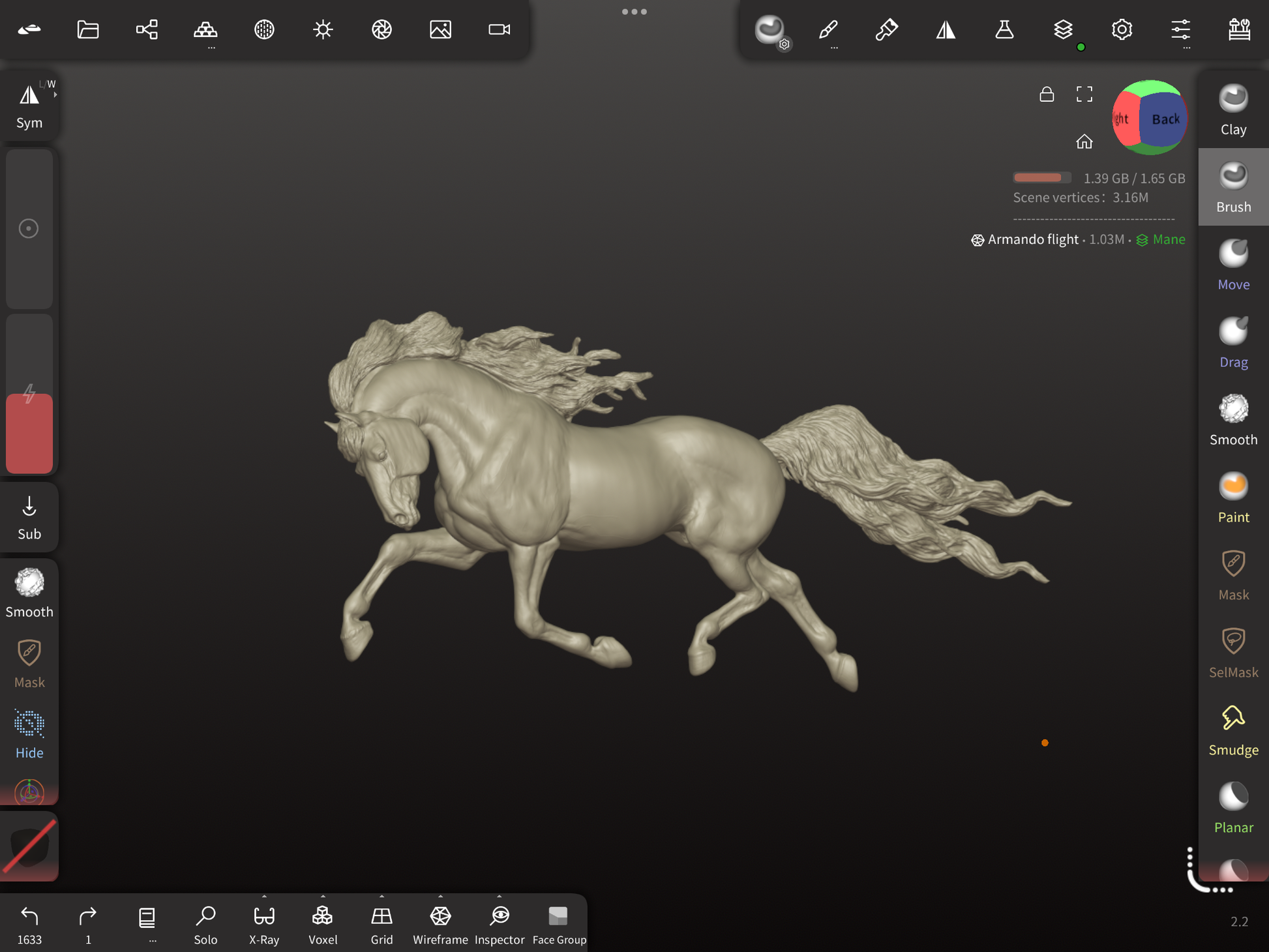Click the Solo button

[x=205, y=923]
